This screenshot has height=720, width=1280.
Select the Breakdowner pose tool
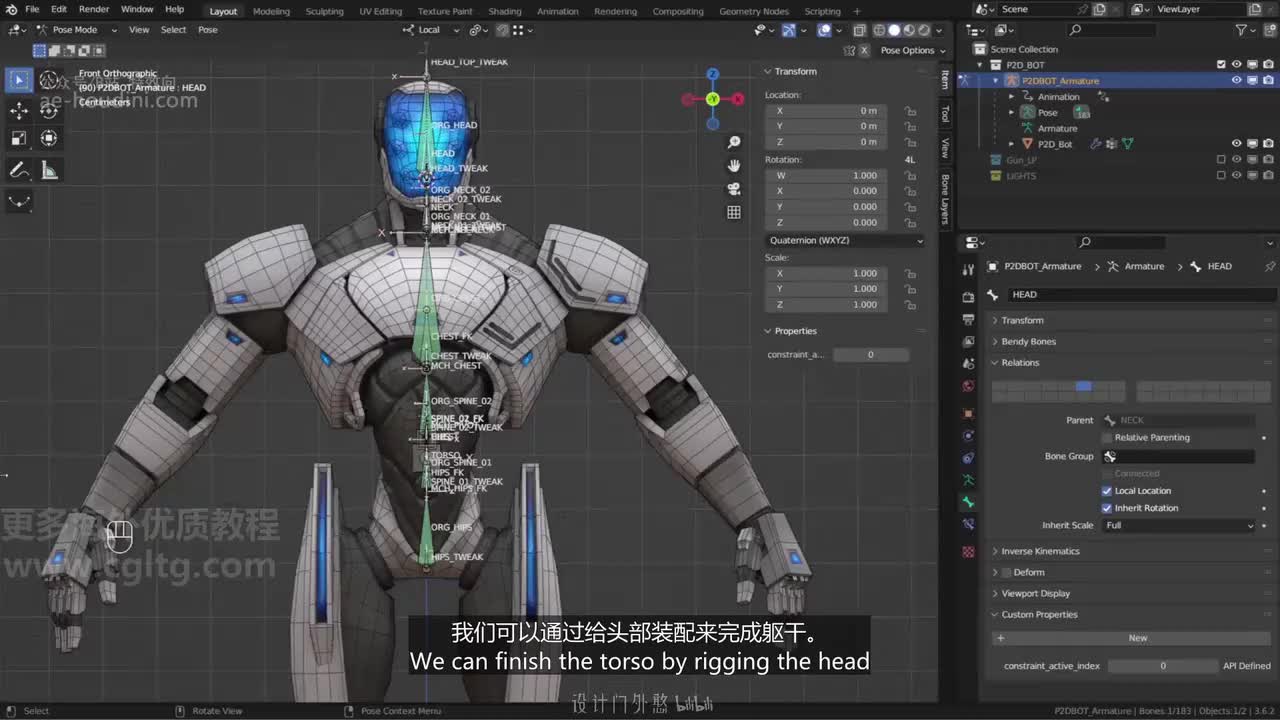pyautogui.click(x=19, y=202)
